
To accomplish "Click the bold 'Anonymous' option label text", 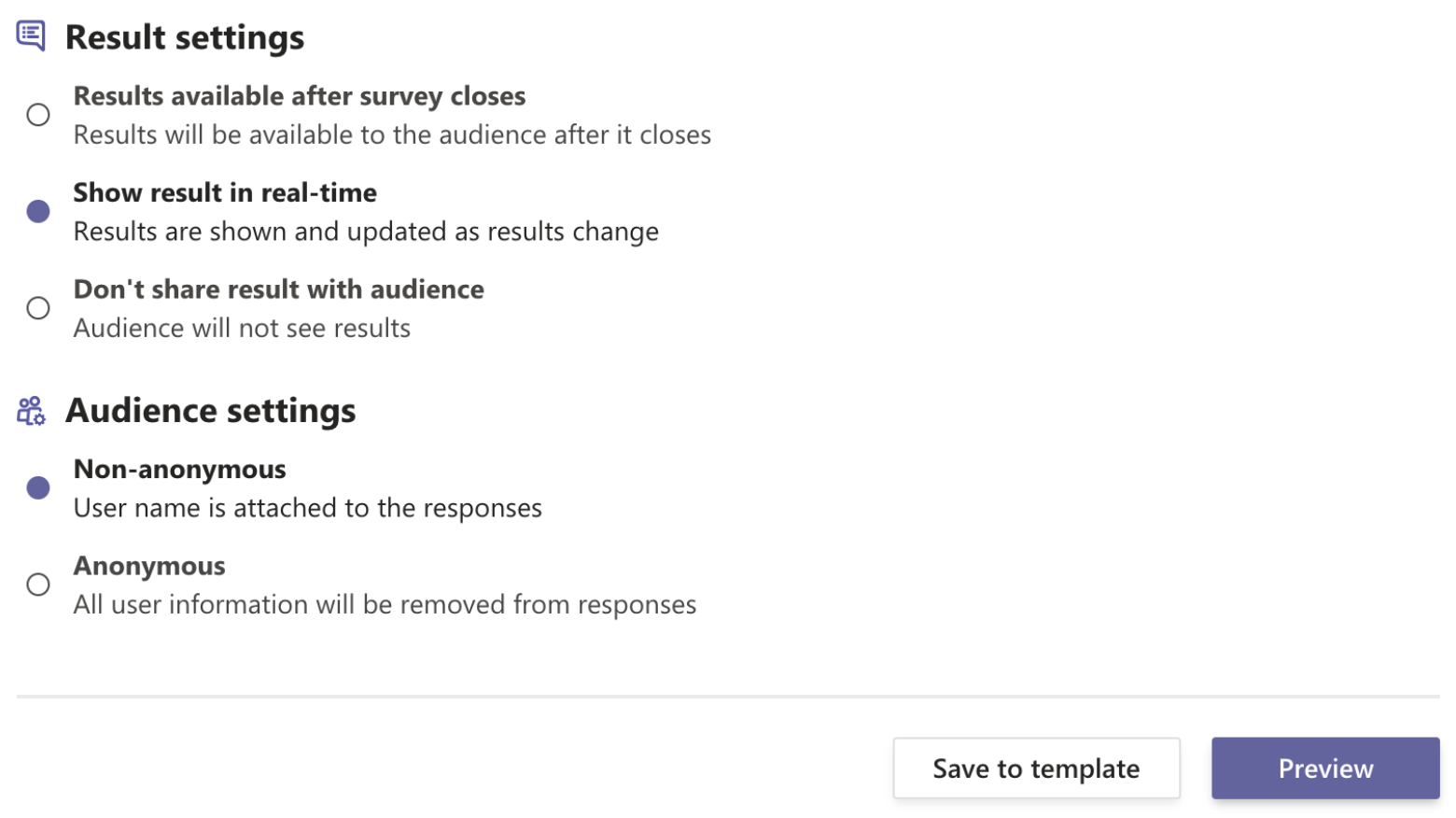I will [x=149, y=566].
